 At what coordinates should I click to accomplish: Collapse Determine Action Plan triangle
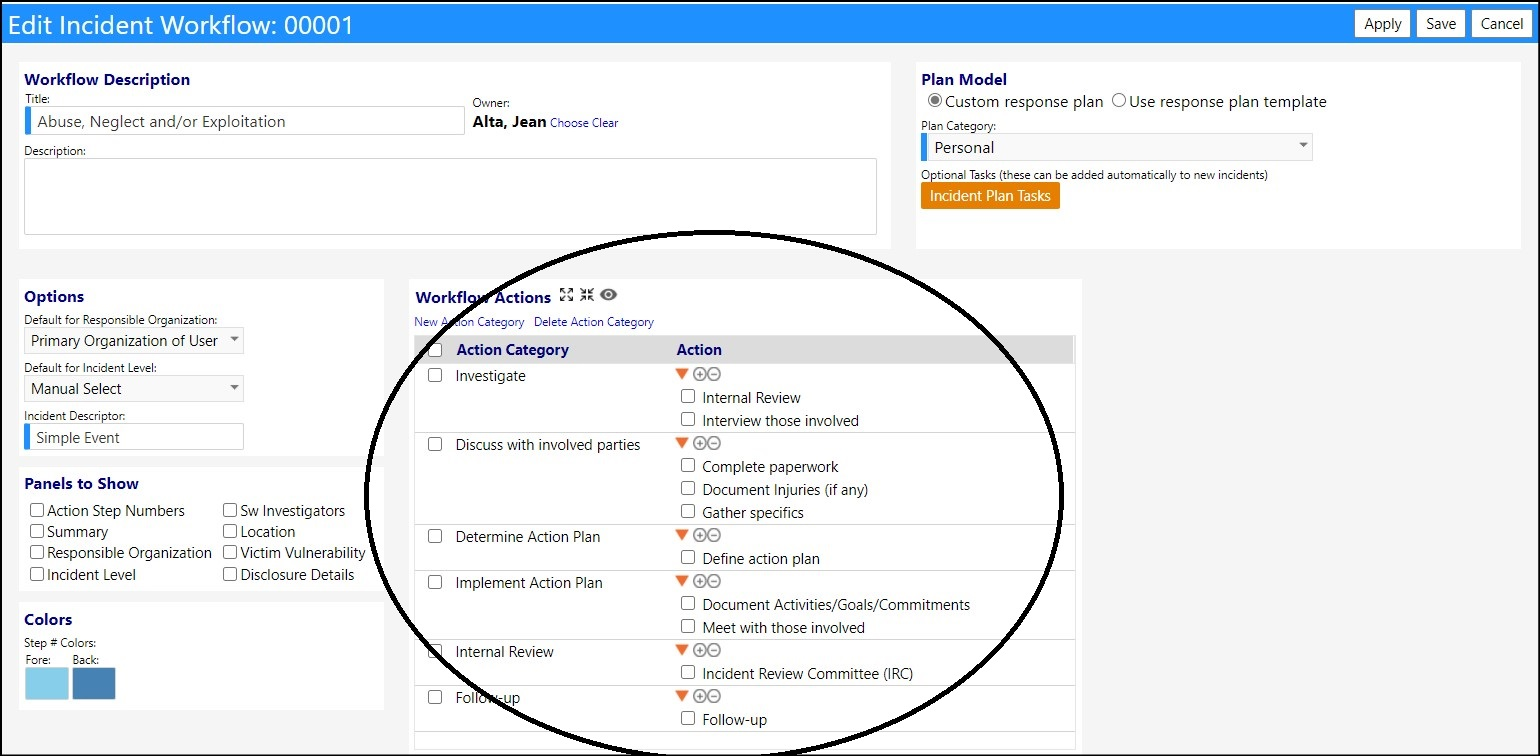[x=682, y=535]
